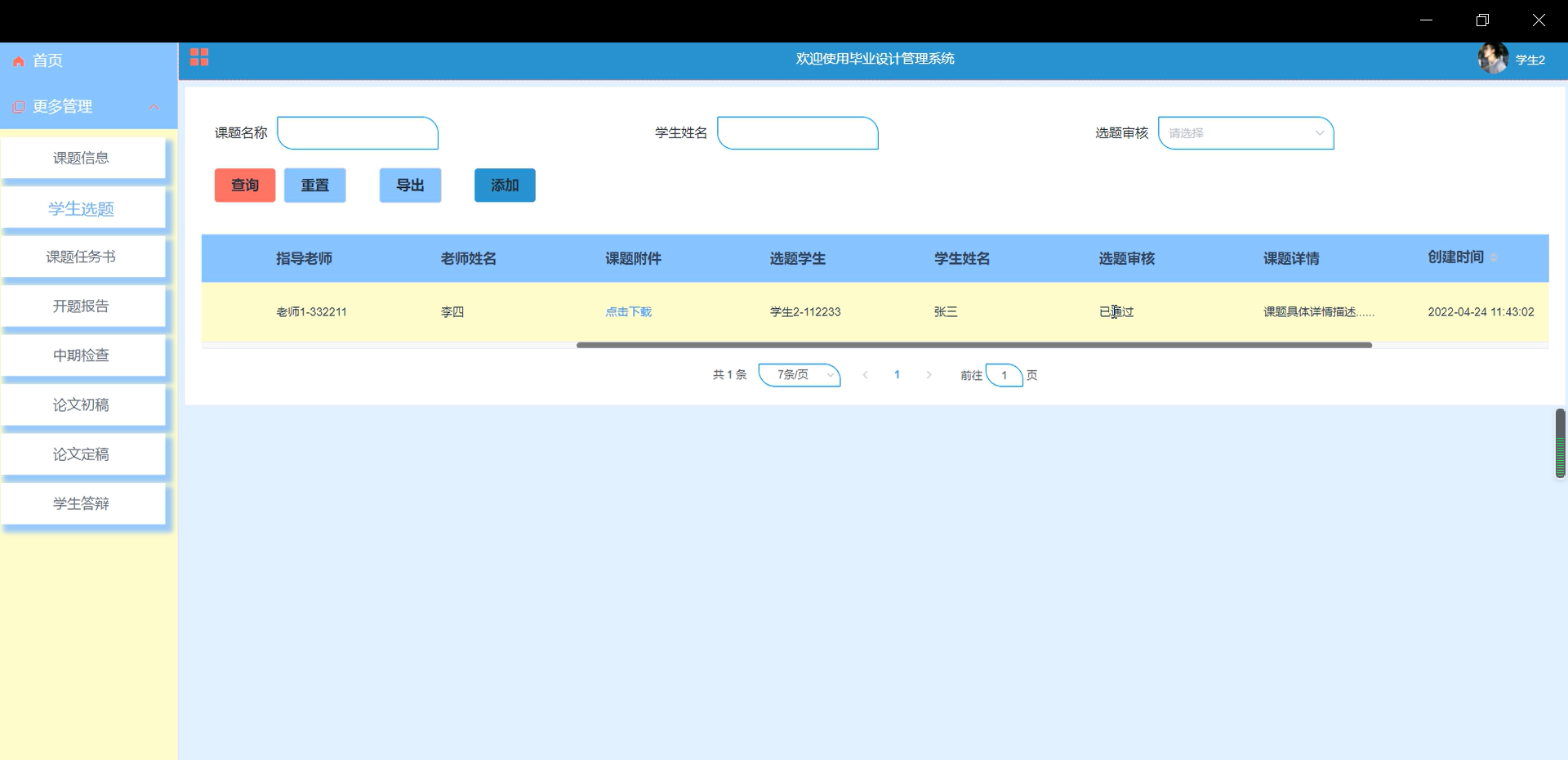The height and width of the screenshot is (760, 1568).
Task: Open 课题信息 in the sidebar
Action: pyautogui.click(x=82, y=158)
